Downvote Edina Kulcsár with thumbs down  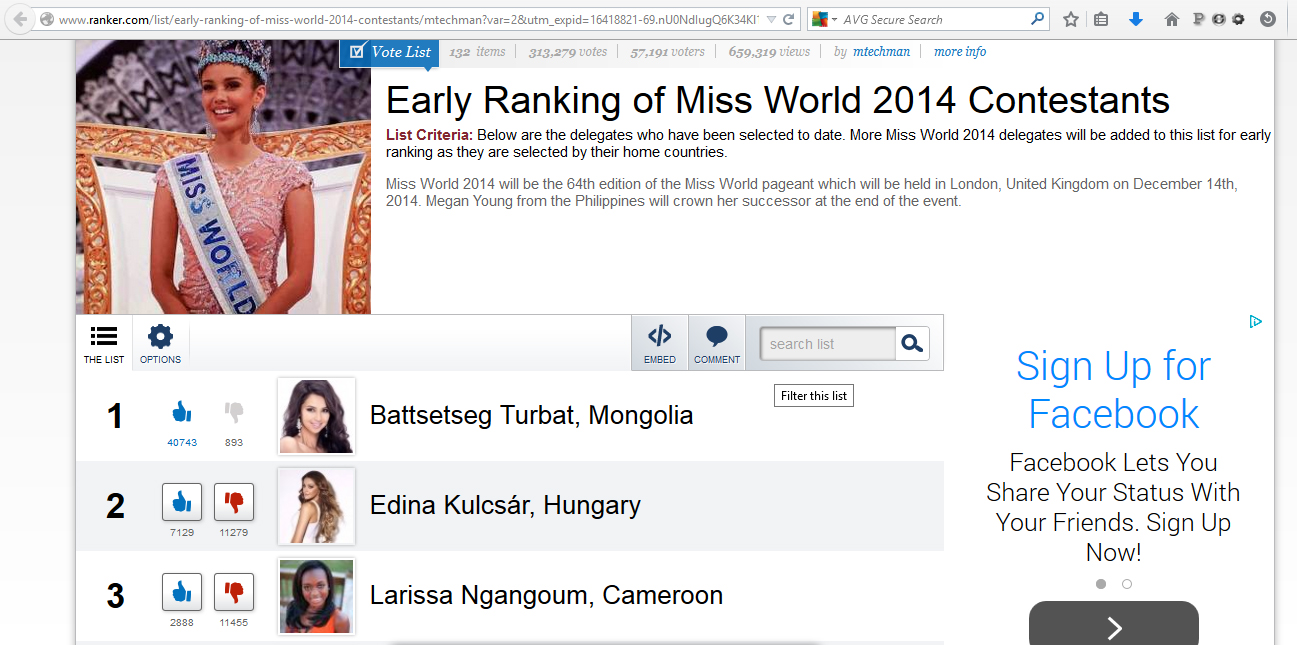234,501
